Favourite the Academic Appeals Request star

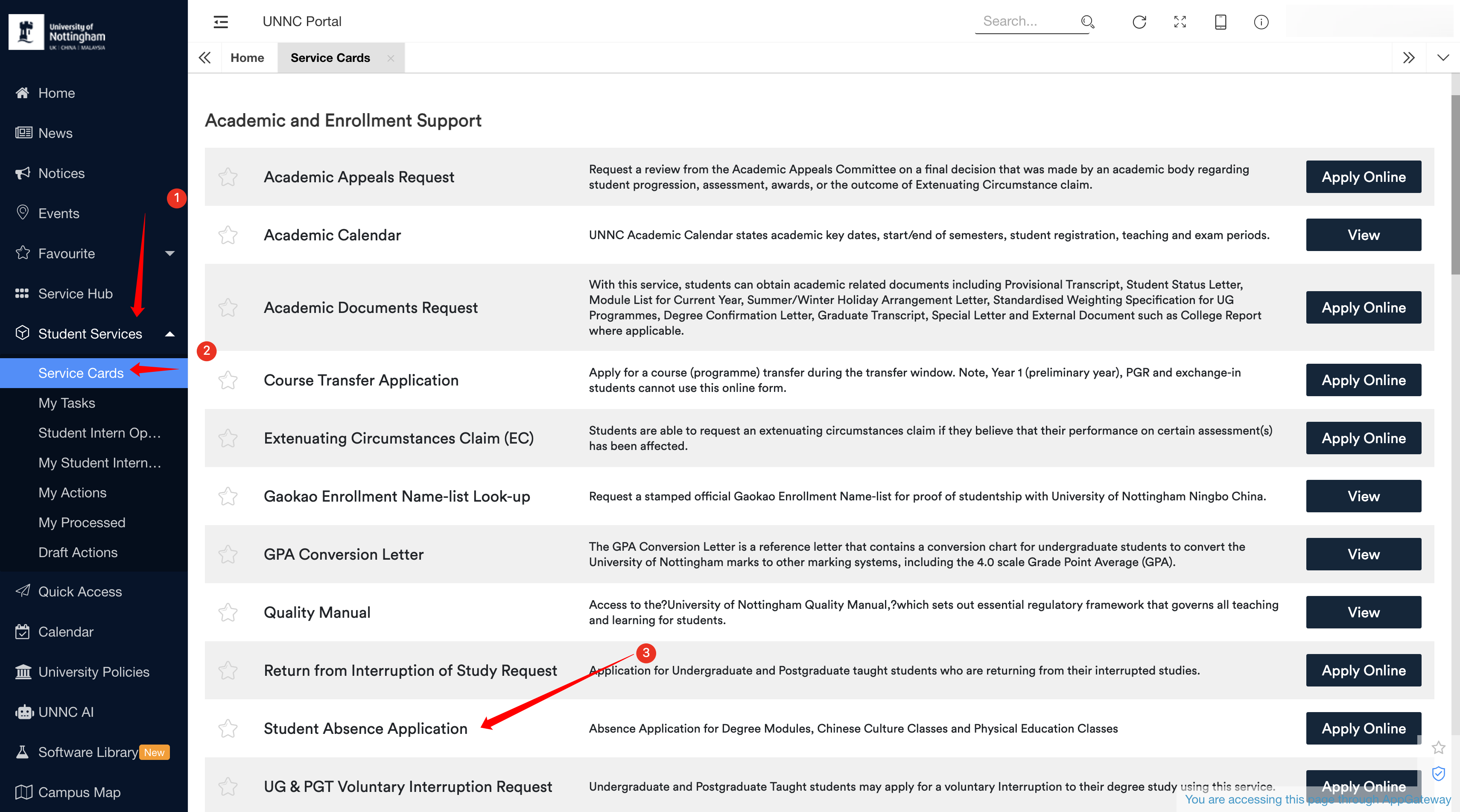(228, 177)
